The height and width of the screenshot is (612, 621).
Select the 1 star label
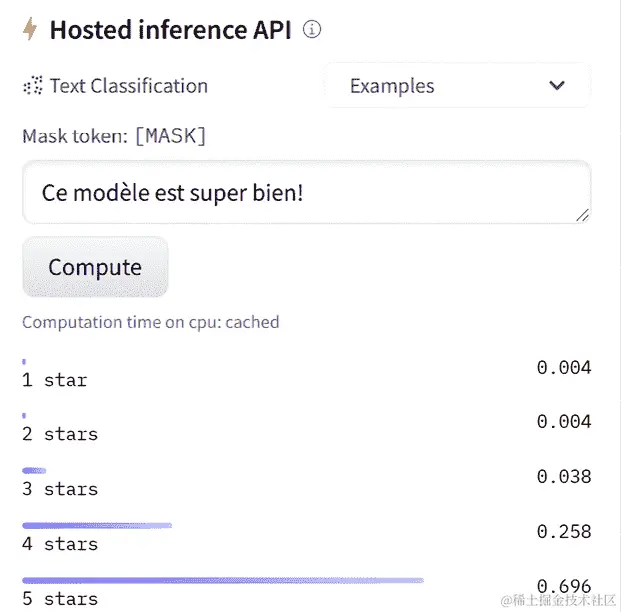click(x=54, y=380)
